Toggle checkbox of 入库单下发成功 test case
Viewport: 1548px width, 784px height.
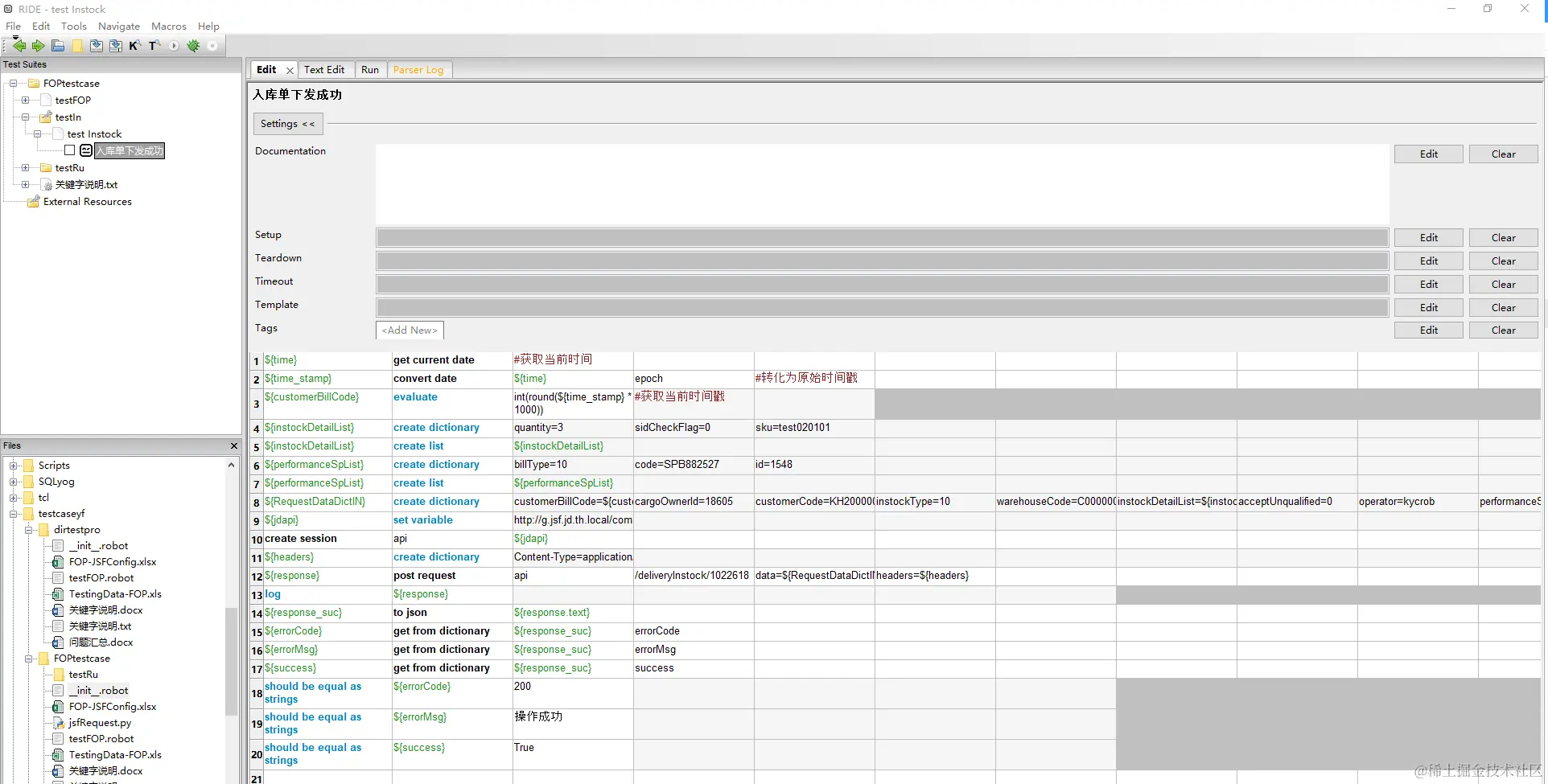70,150
